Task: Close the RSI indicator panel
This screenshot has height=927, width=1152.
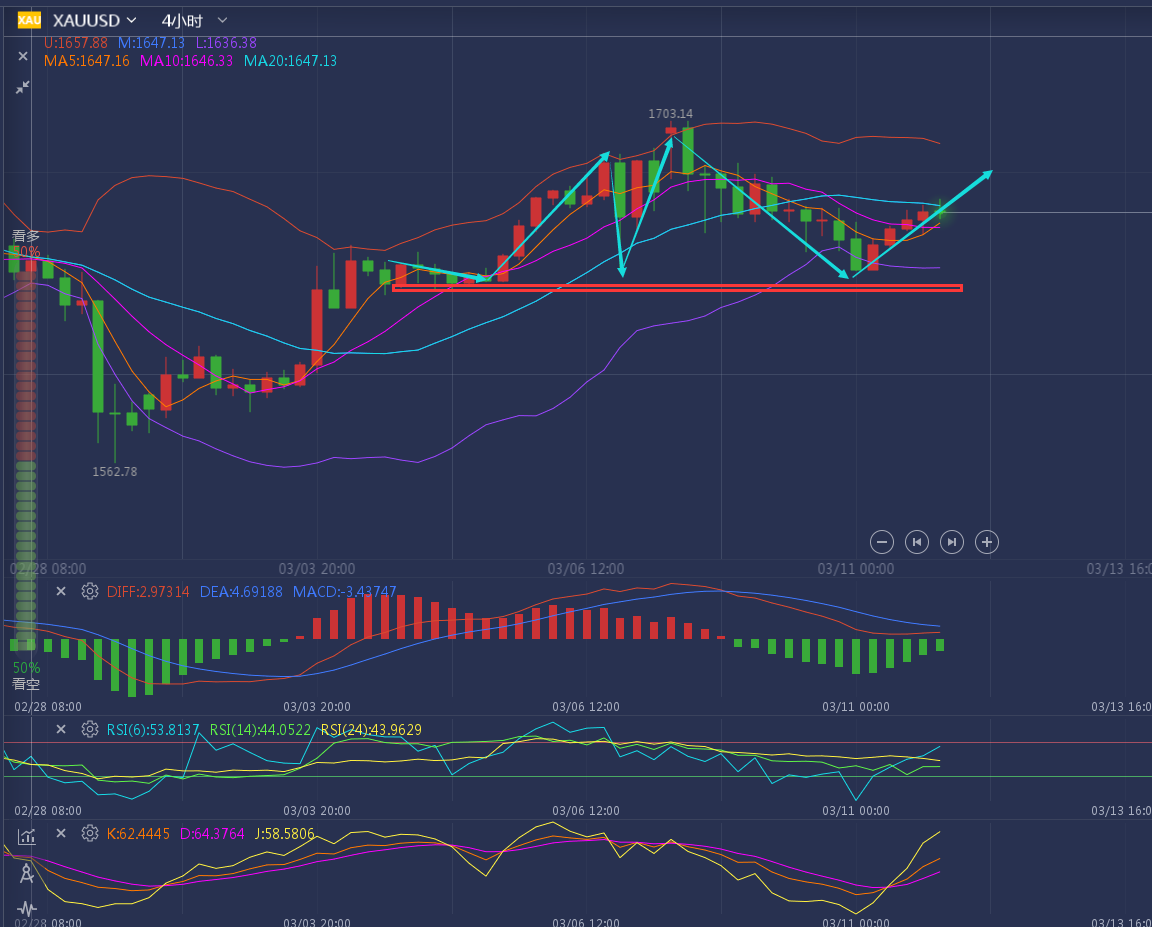Action: pyautogui.click(x=61, y=729)
